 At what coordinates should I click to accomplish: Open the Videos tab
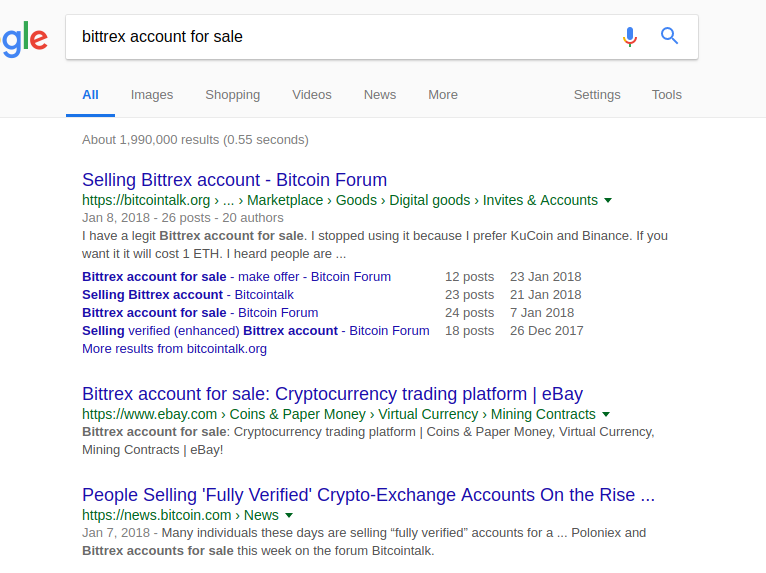312,95
